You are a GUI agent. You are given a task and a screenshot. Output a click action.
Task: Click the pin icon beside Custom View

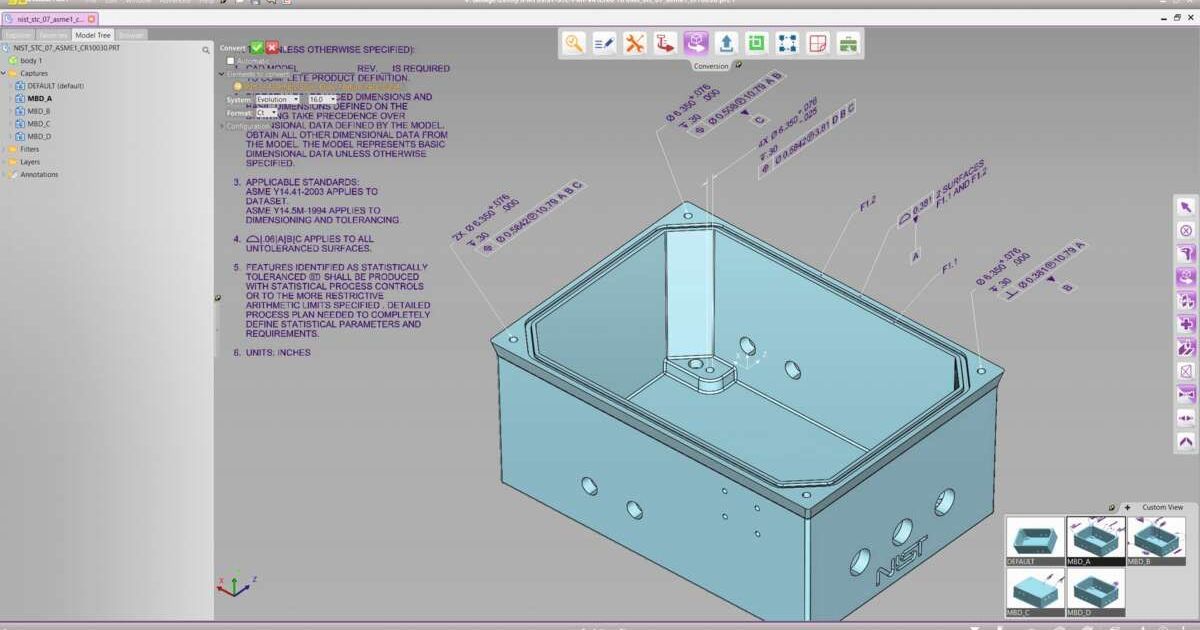(1112, 507)
